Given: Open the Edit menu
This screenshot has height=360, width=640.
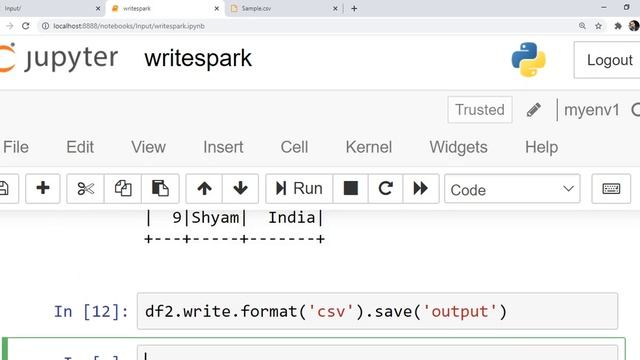Looking at the screenshot, I should coord(80,147).
